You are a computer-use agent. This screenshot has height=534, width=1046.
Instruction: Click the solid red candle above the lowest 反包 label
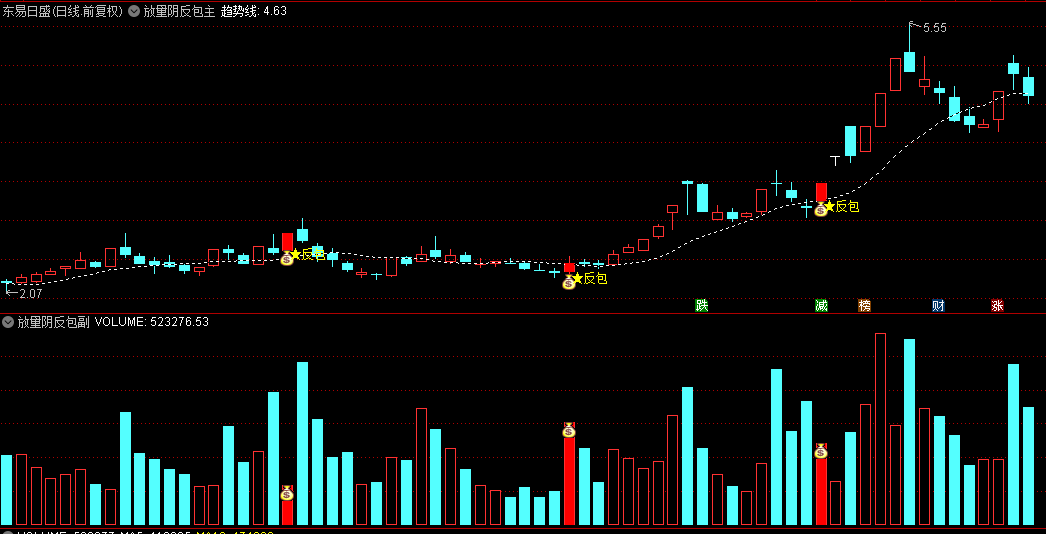[569, 268]
